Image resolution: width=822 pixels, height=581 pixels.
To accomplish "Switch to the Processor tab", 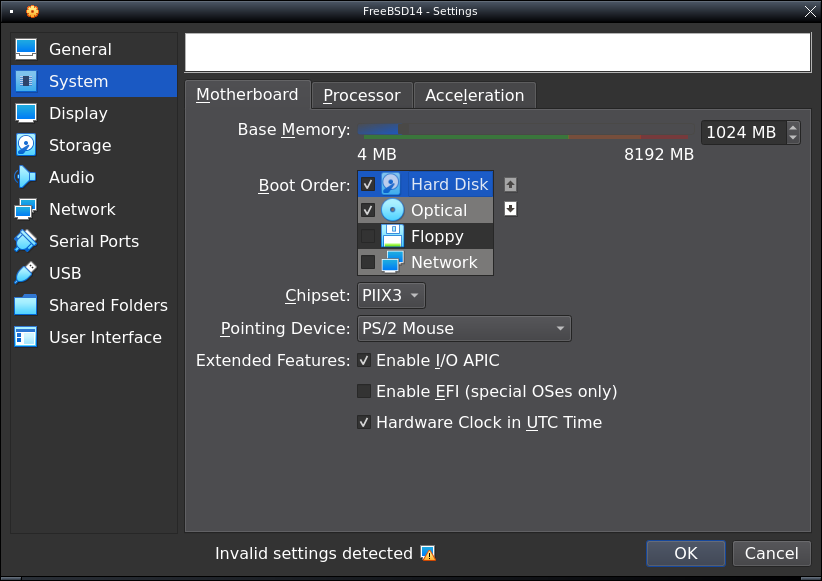I will point(362,95).
